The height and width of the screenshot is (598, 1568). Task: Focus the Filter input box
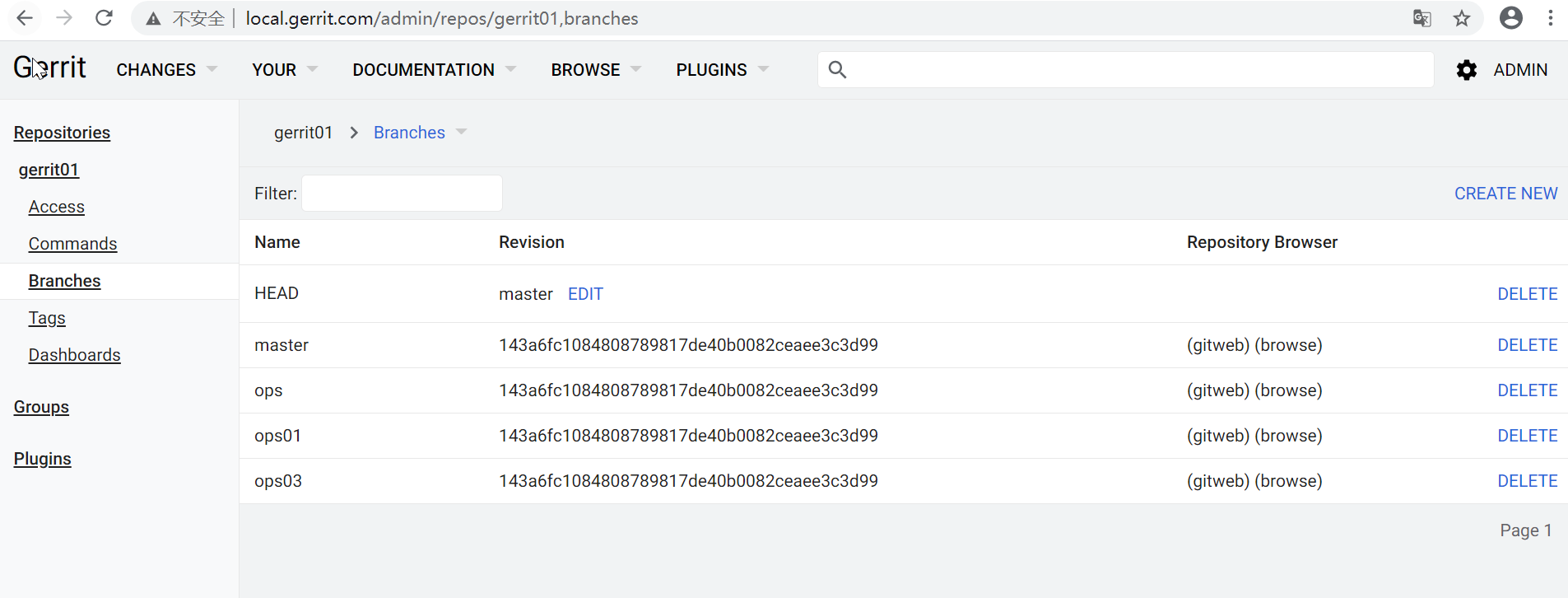tap(402, 194)
